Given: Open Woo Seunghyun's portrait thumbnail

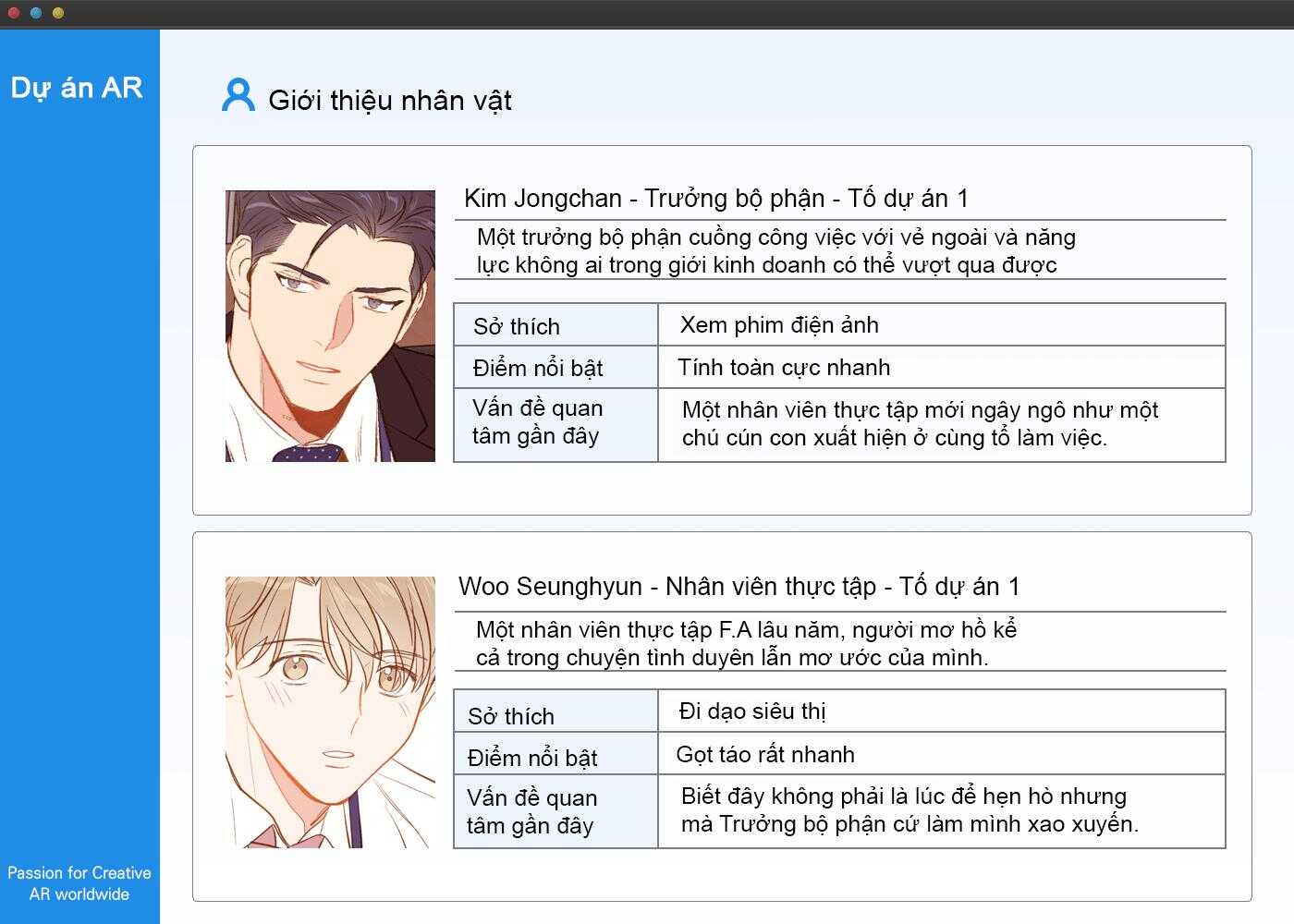Looking at the screenshot, I should pyautogui.click(x=330, y=712).
